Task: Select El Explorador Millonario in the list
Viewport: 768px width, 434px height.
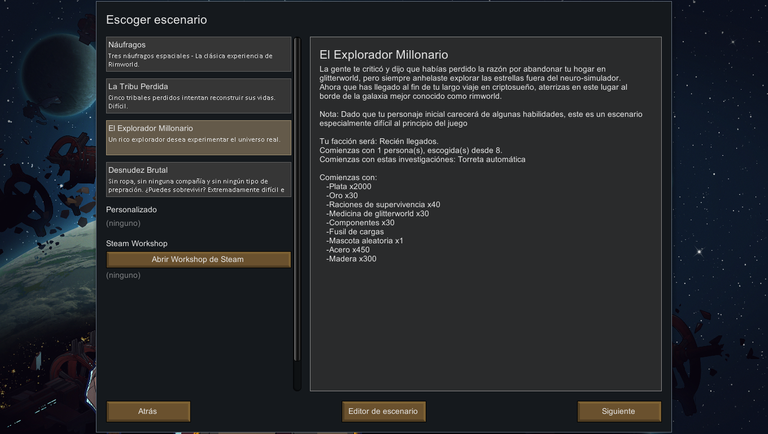Action: click(x=198, y=138)
